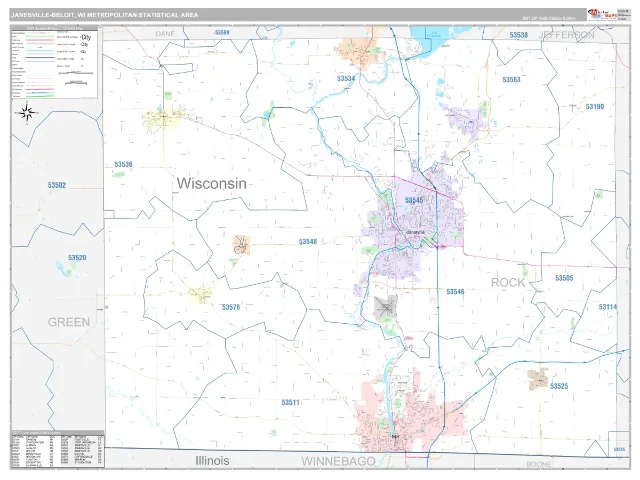Image resolution: width=640 pixels, height=480 pixels.
Task: Click the Wisconsin state label
Action: (x=211, y=183)
